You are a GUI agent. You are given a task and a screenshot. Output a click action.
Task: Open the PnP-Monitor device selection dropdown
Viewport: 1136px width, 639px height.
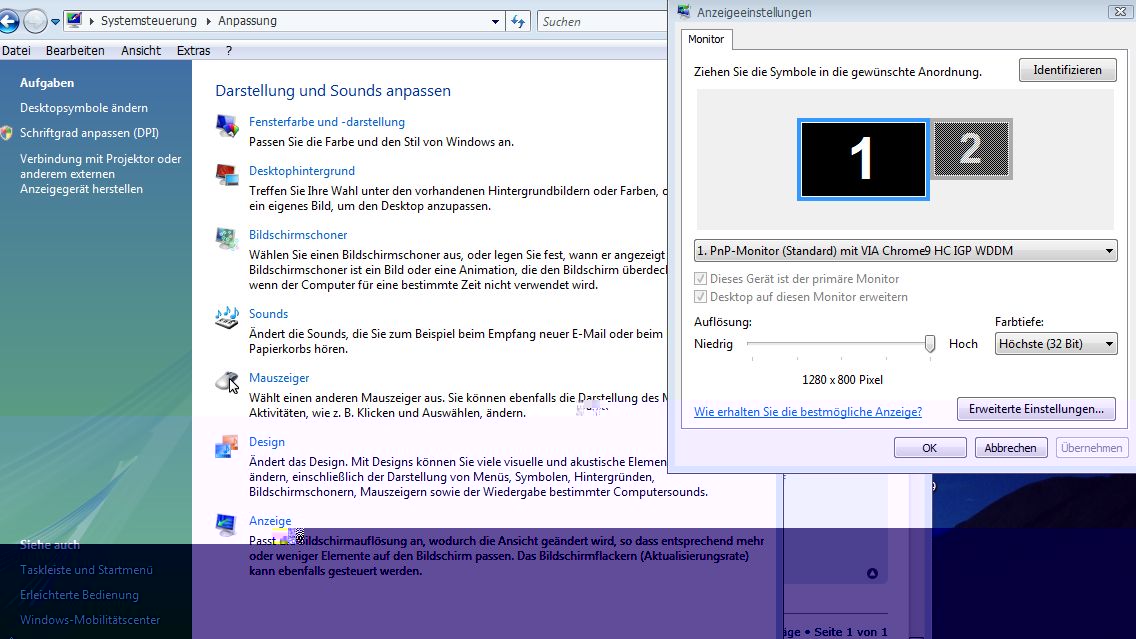point(905,251)
